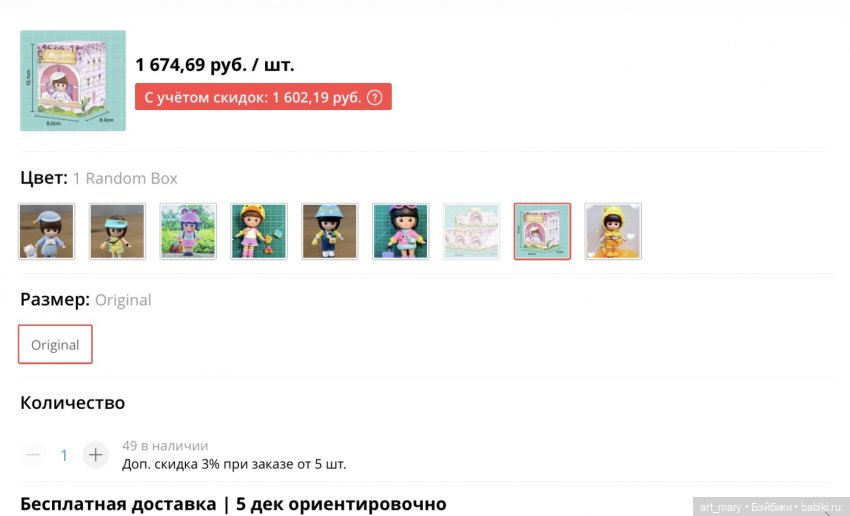
Task: Select the faded full box set variant
Action: [471, 231]
